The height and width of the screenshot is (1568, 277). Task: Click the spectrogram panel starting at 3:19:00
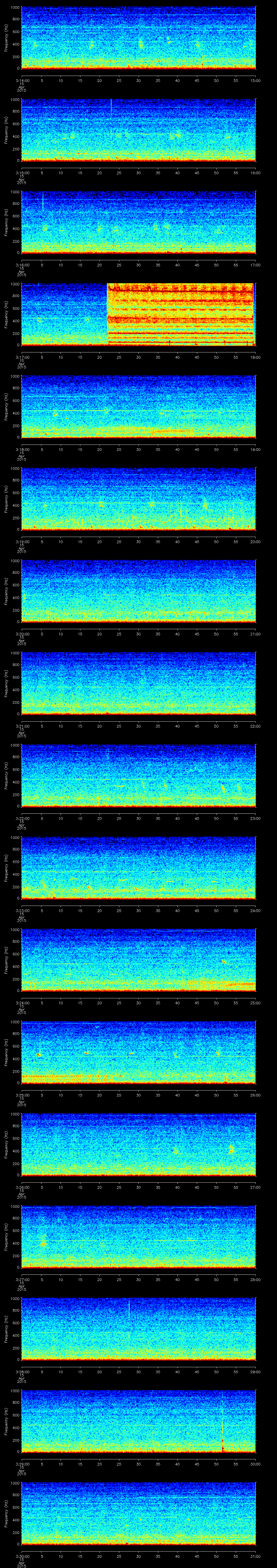coord(138,499)
